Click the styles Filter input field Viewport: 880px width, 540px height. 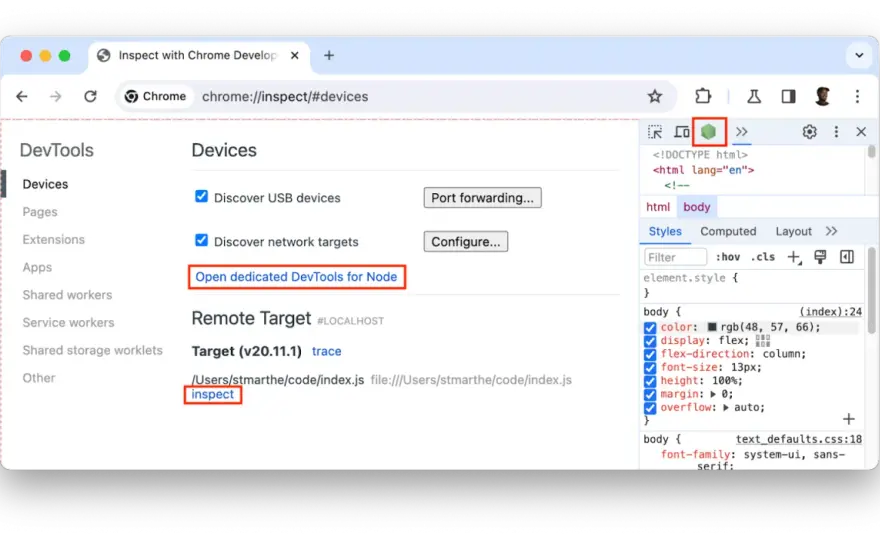pyautogui.click(x=675, y=257)
